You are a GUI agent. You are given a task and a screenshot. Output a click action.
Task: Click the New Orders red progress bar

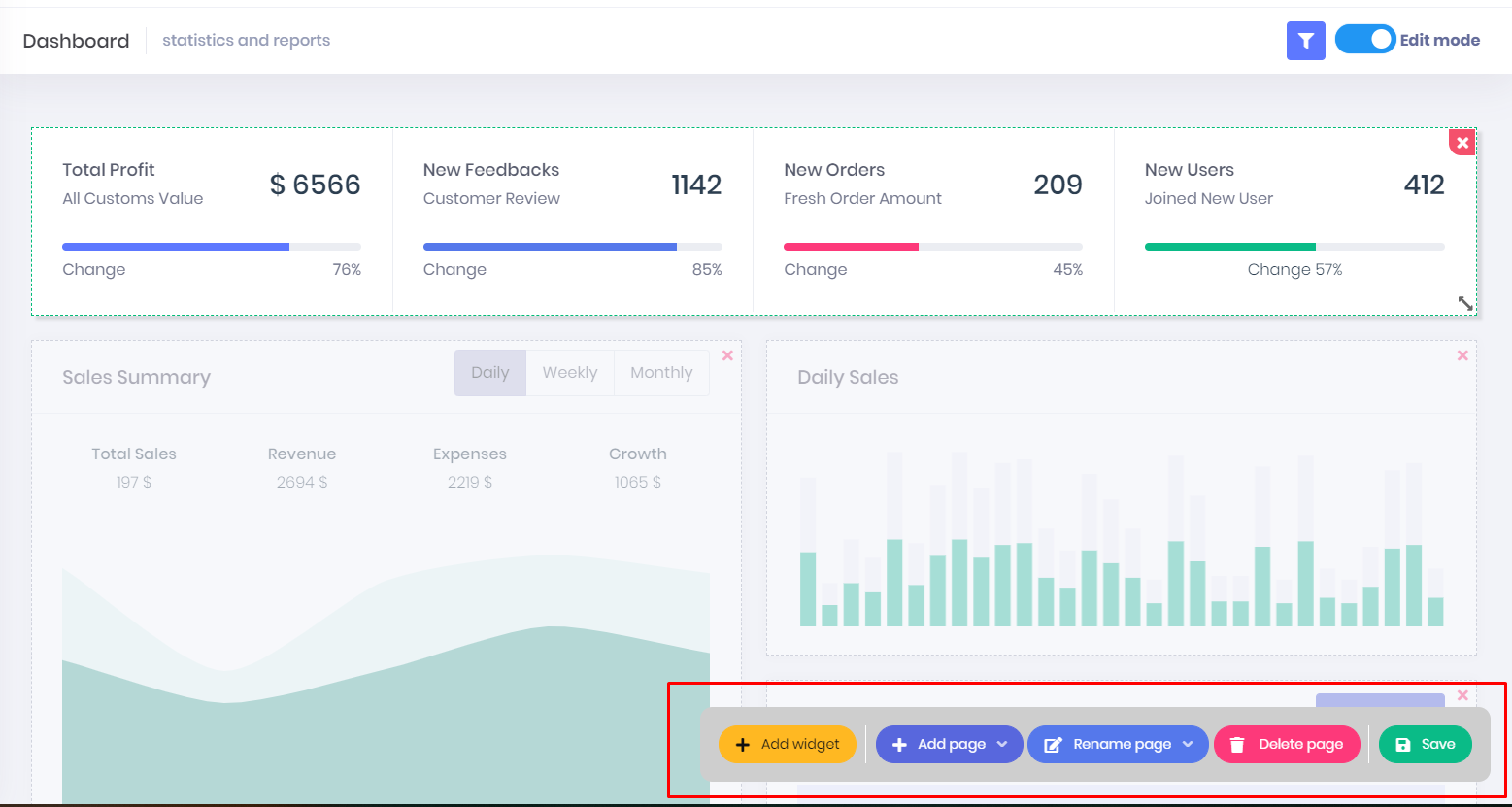pyautogui.click(x=851, y=247)
